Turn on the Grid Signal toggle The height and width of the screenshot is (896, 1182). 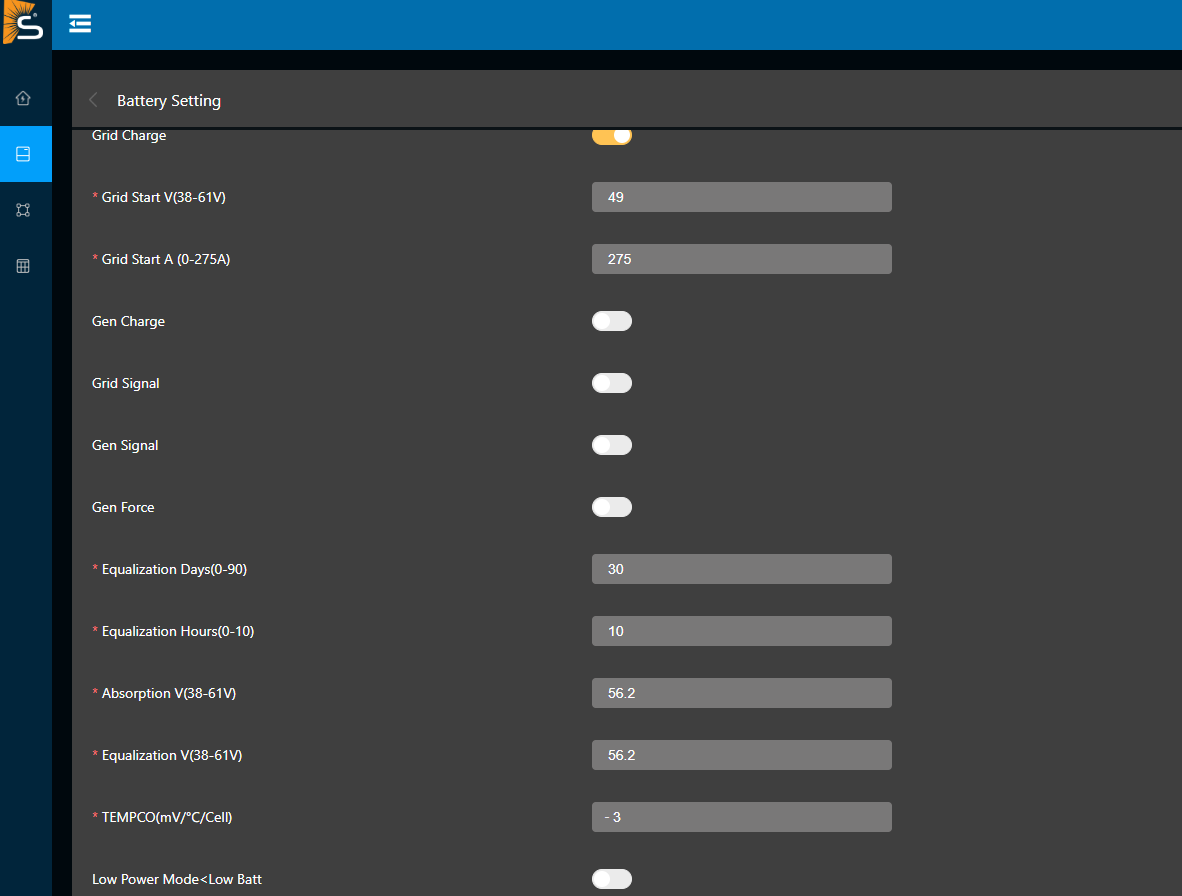[611, 383]
